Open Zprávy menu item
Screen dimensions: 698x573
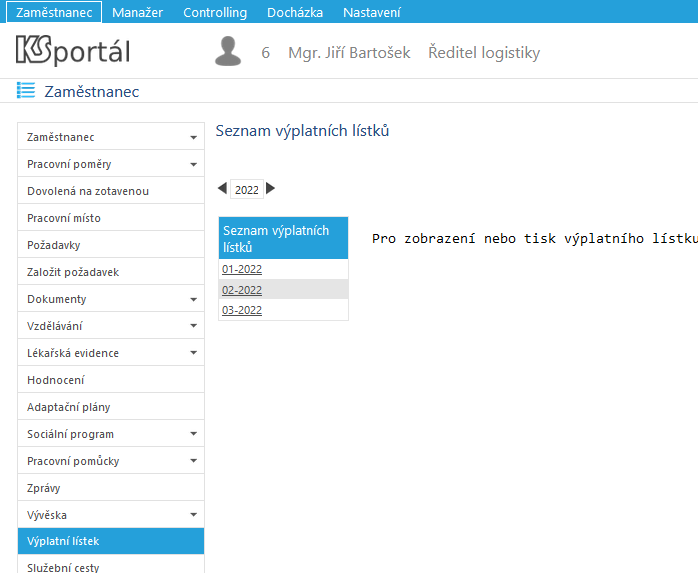111,488
